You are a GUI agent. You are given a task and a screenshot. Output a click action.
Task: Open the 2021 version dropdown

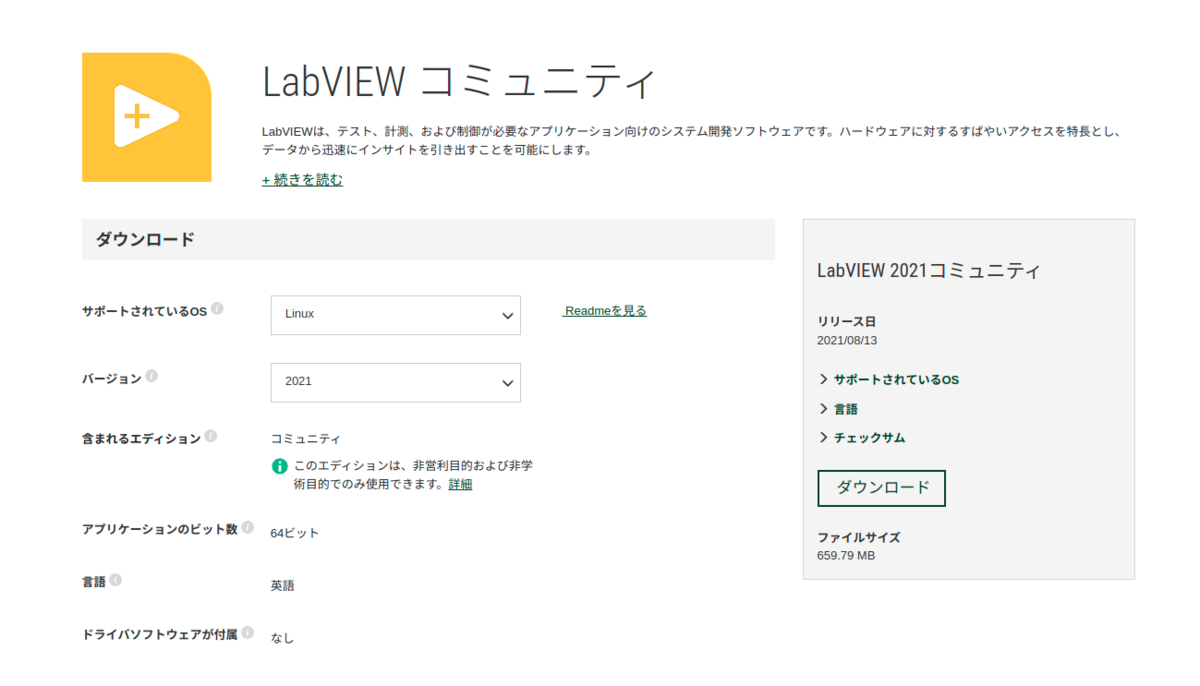point(396,382)
